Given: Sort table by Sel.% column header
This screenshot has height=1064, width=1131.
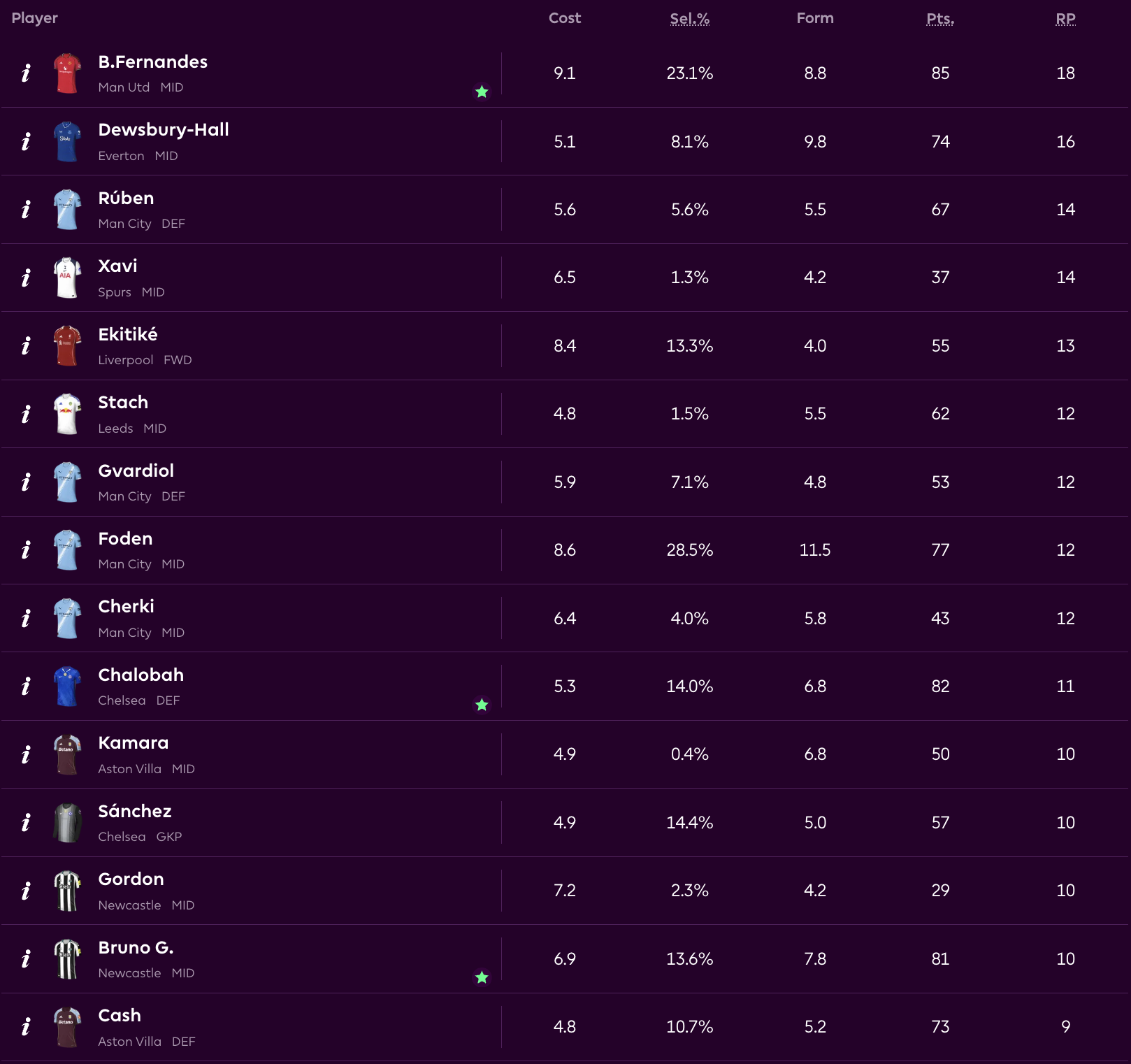Looking at the screenshot, I should coord(689,19).
